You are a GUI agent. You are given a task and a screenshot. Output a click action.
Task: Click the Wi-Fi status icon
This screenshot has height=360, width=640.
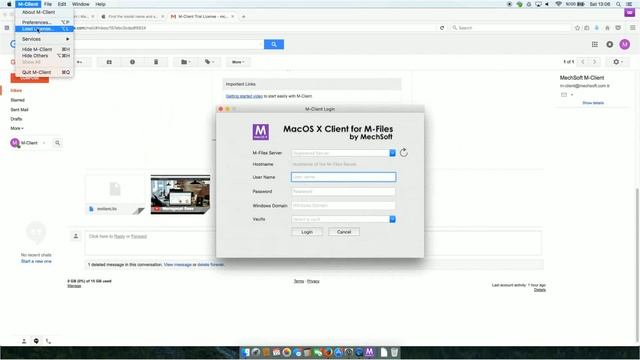pyautogui.click(x=558, y=4)
